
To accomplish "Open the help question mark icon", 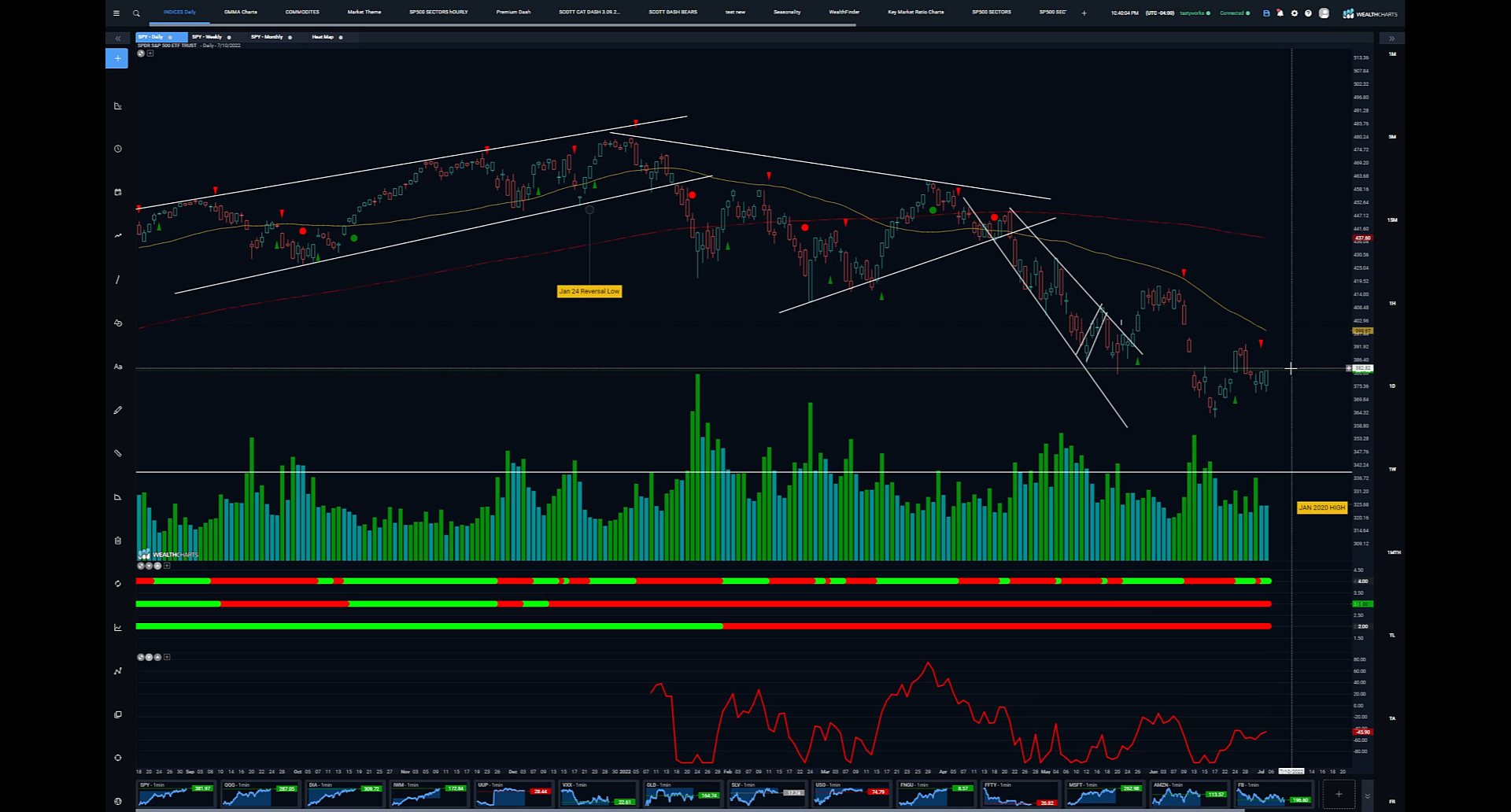I will tap(1309, 13).
